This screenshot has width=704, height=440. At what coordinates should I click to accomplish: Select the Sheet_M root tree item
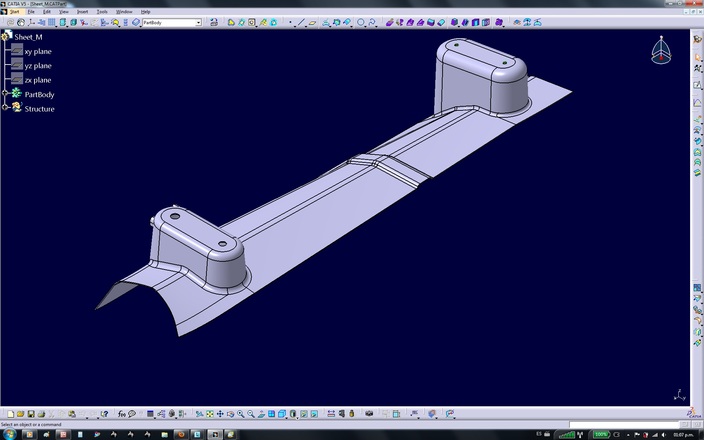pyautogui.click(x=28, y=37)
